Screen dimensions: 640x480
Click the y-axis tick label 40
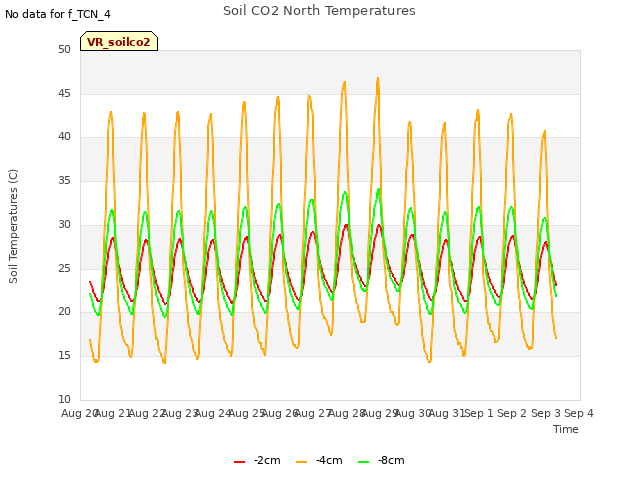click(64, 137)
